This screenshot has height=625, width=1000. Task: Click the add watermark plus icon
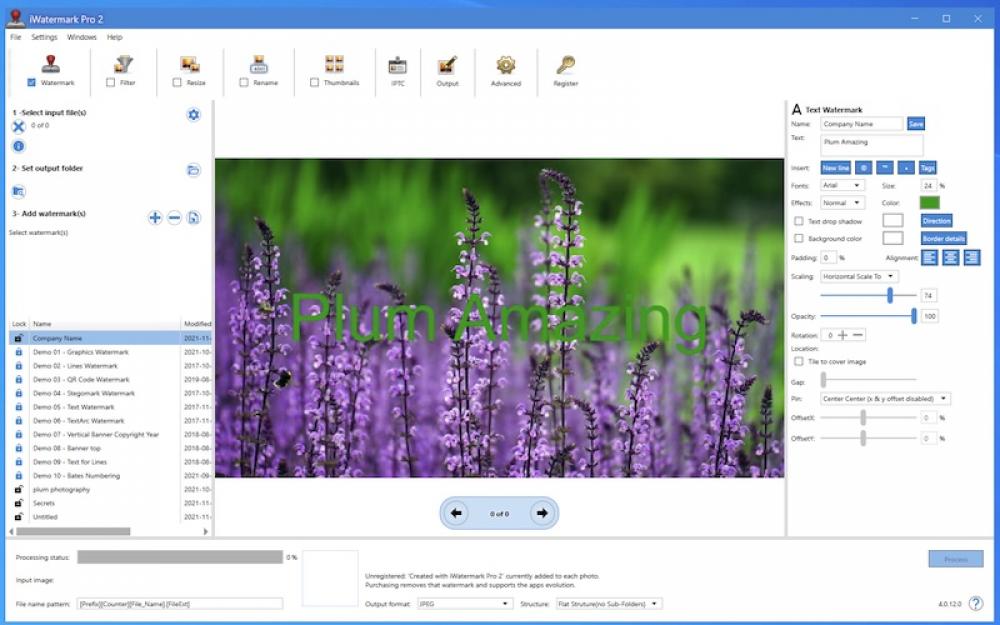155,217
